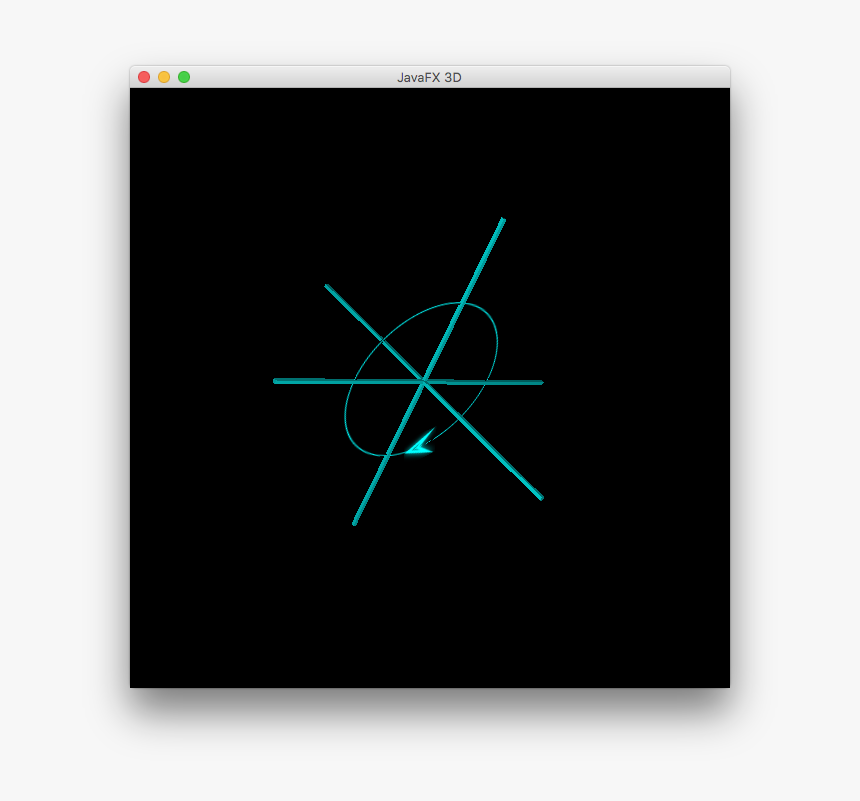
Task: Click the lower-right tip of the diagonal axis
Action: (x=540, y=497)
